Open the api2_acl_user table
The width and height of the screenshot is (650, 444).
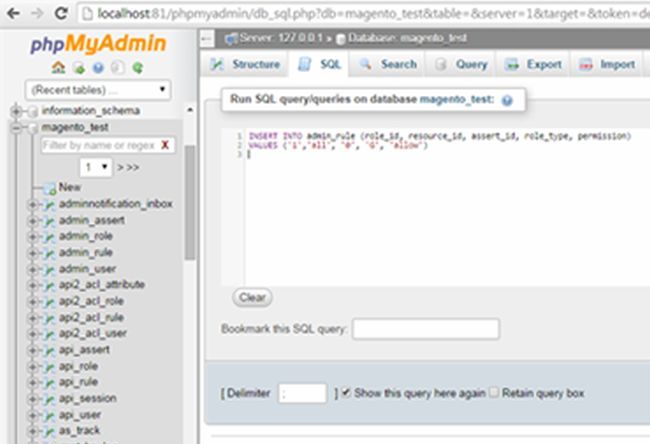[x=93, y=333]
